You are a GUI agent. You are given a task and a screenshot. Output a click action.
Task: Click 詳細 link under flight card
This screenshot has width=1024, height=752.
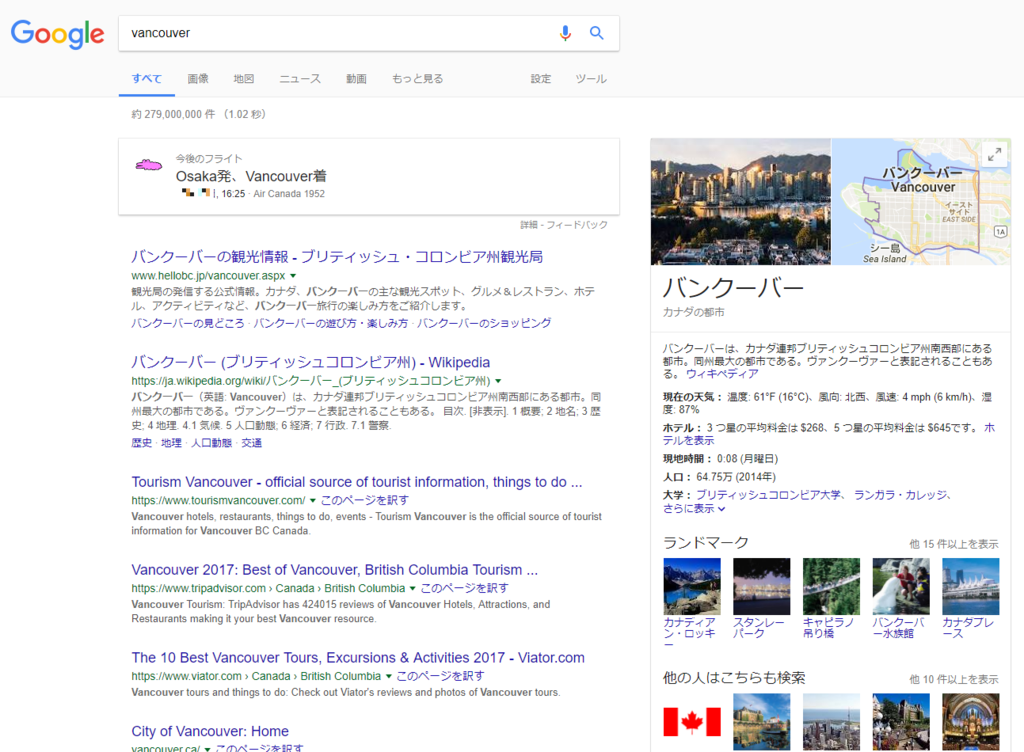point(529,225)
